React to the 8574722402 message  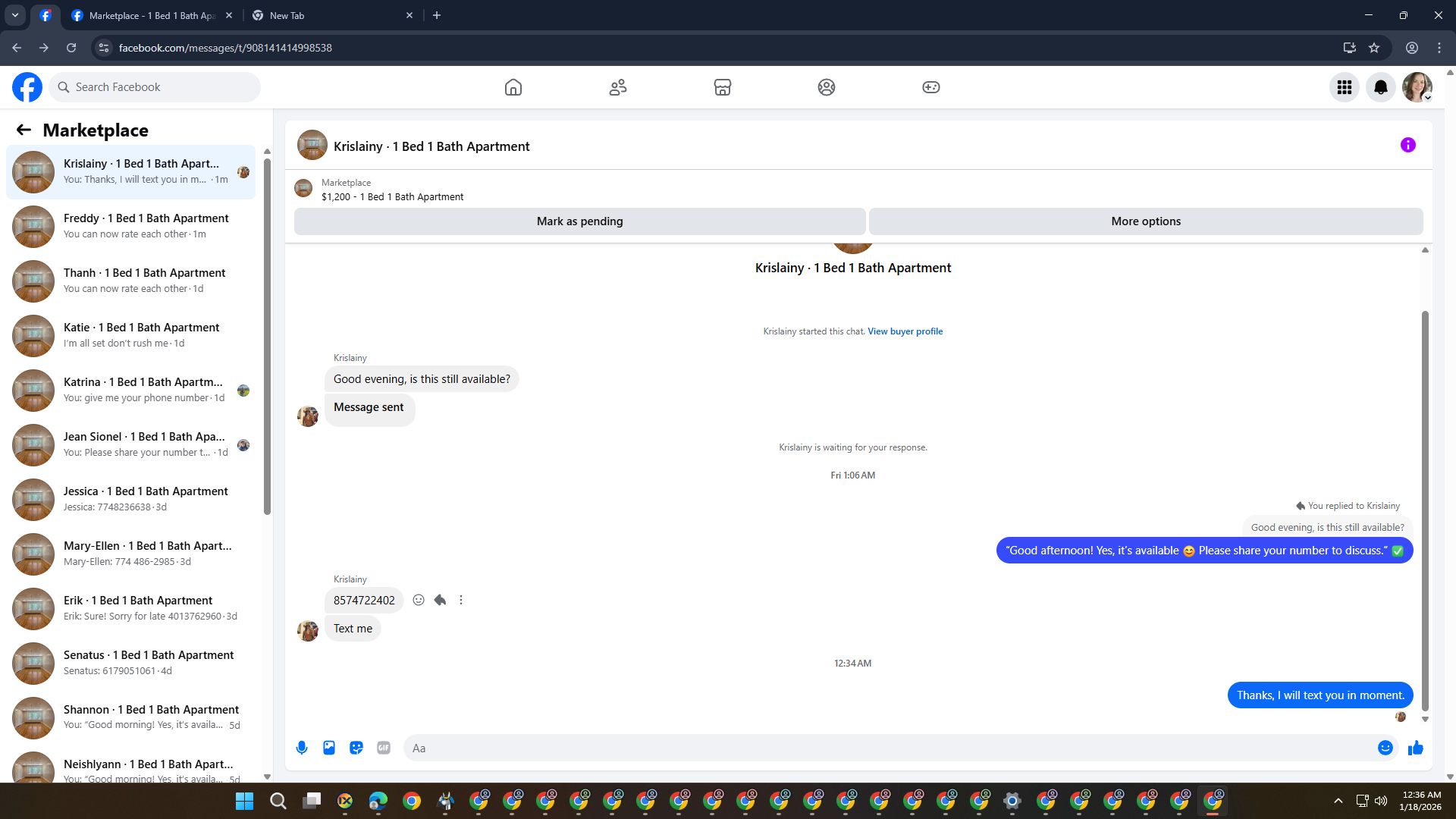point(419,600)
